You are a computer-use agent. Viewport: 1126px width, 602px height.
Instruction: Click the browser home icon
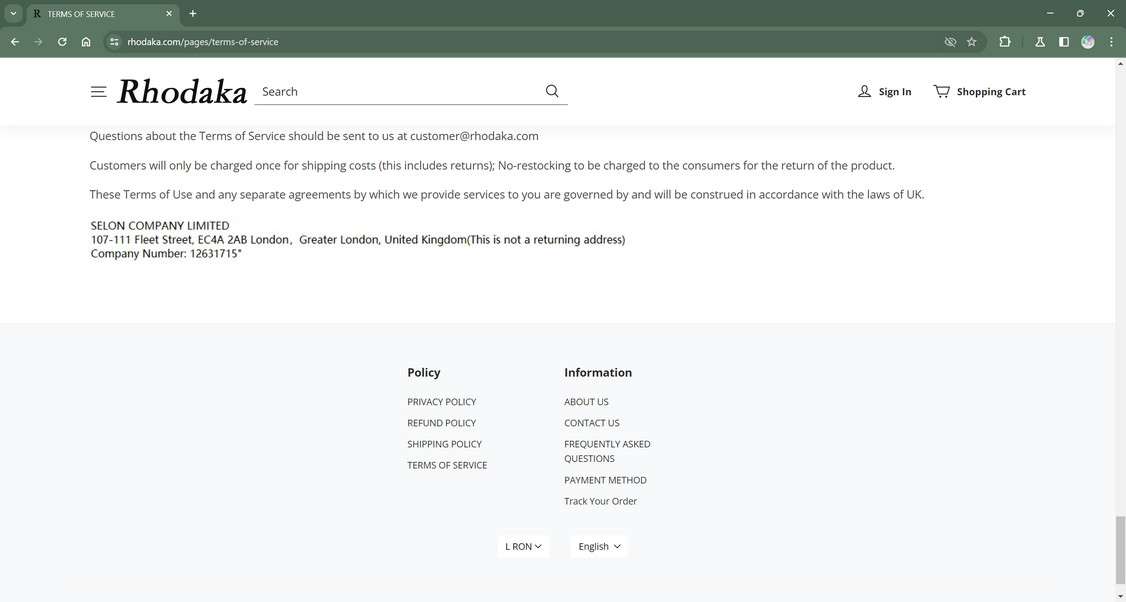point(86,42)
